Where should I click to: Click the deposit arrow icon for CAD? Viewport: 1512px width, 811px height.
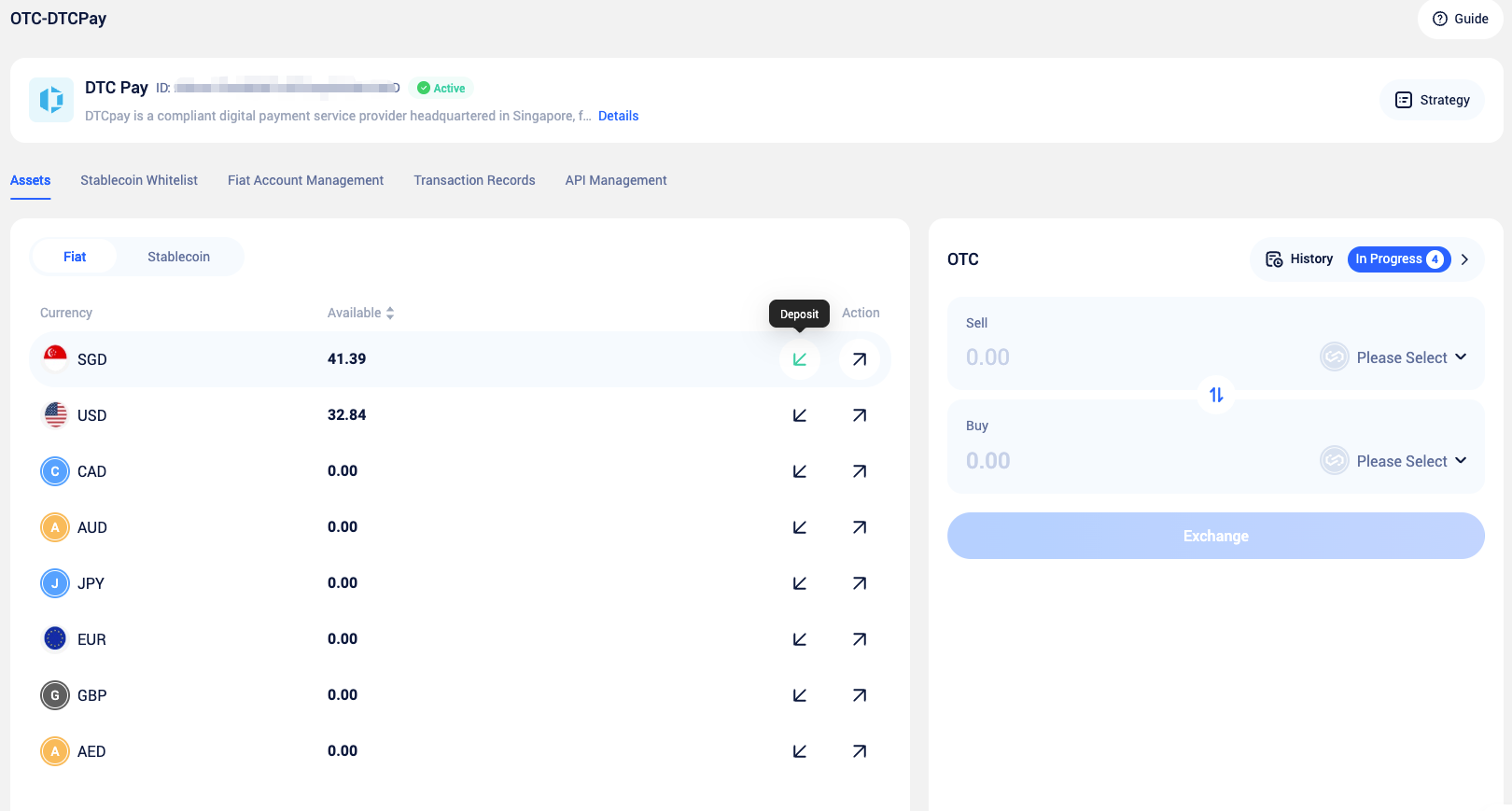tap(800, 471)
